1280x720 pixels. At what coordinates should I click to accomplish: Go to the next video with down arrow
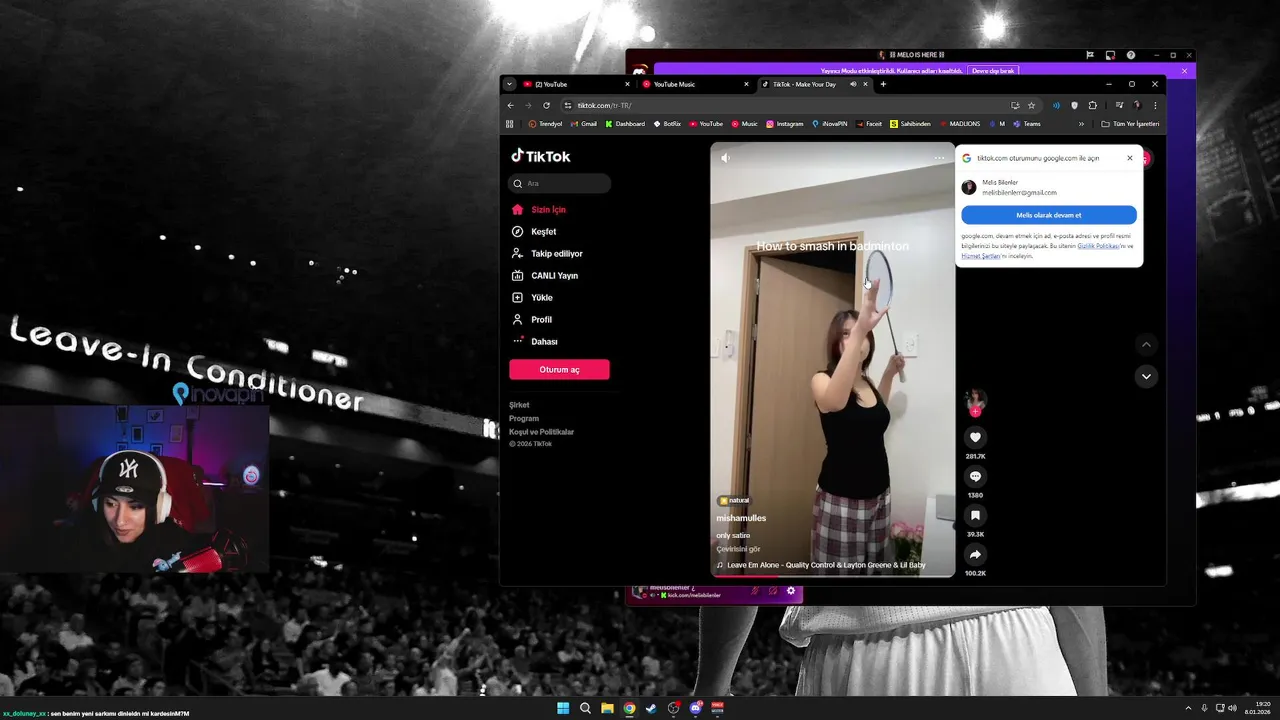(1146, 377)
